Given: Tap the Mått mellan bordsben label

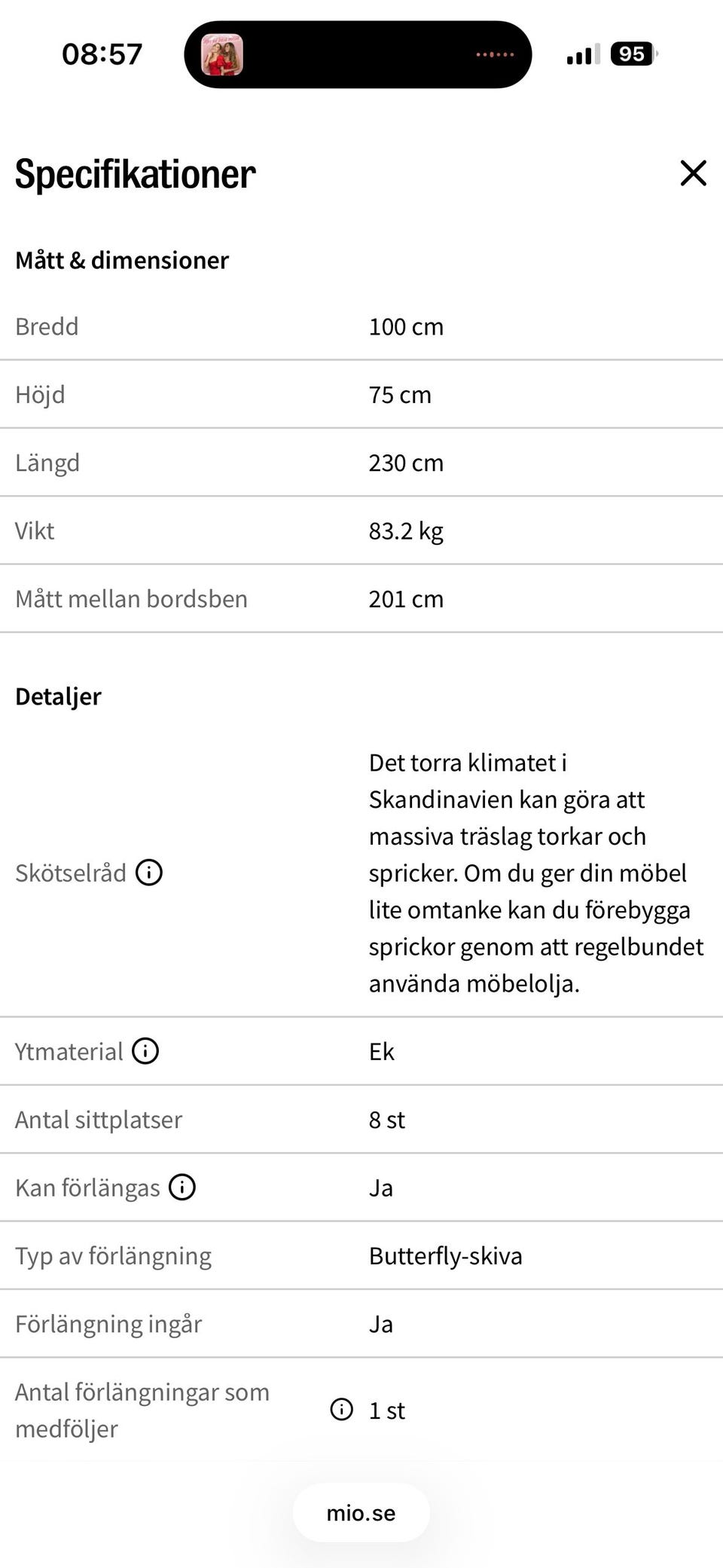Looking at the screenshot, I should pos(131,599).
